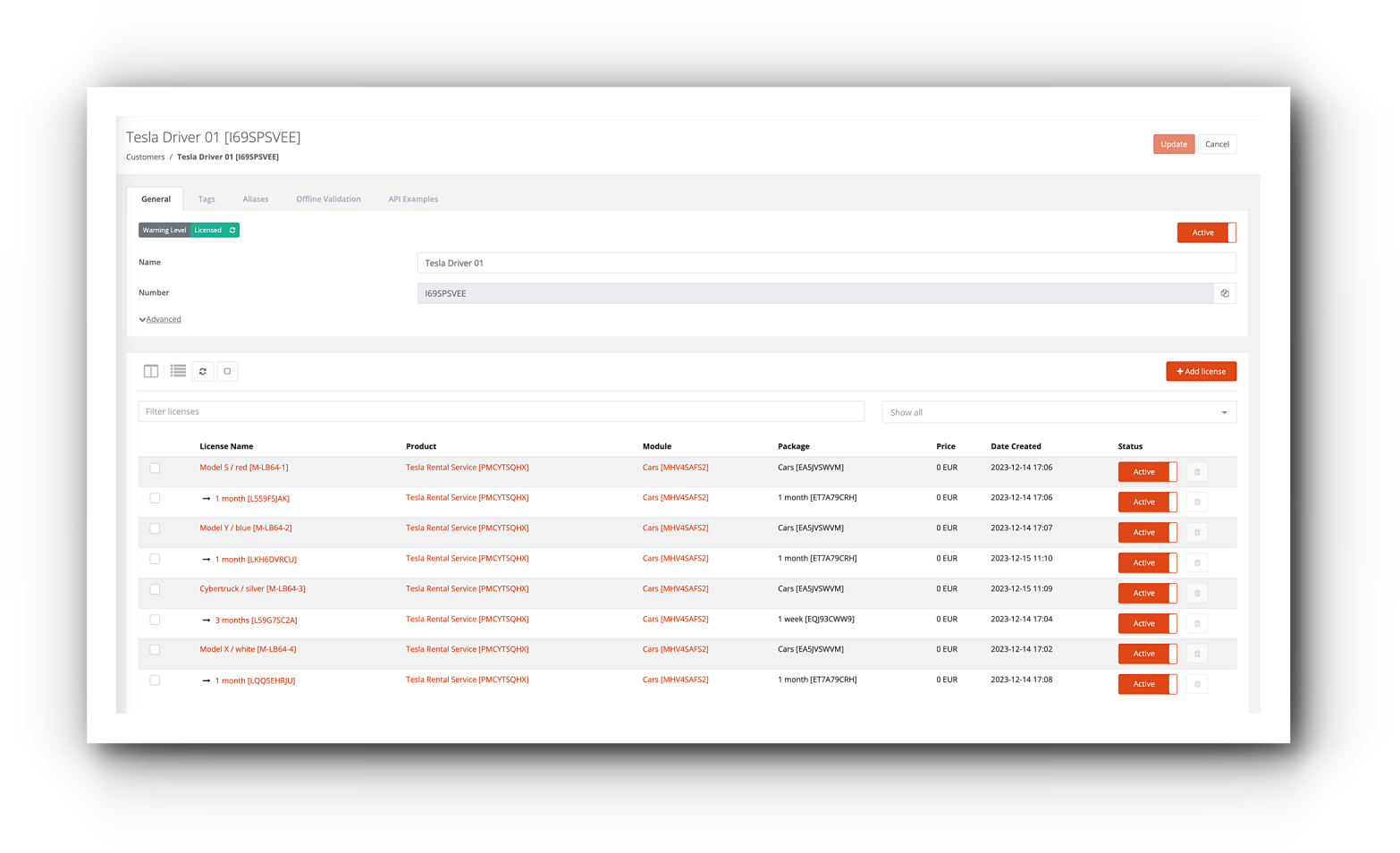Delete the 1 month L559FSJAK license
The height and width of the screenshot is (853, 1400).
(x=1197, y=503)
